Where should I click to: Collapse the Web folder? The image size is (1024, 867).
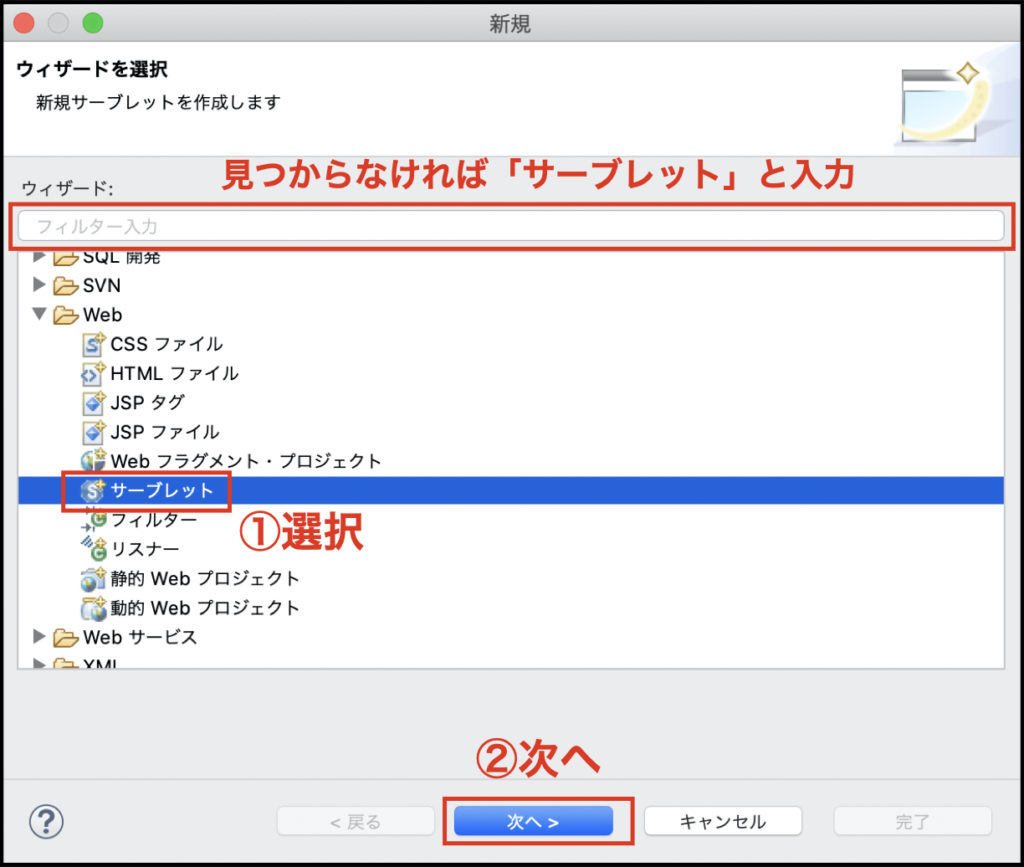[x=39, y=315]
